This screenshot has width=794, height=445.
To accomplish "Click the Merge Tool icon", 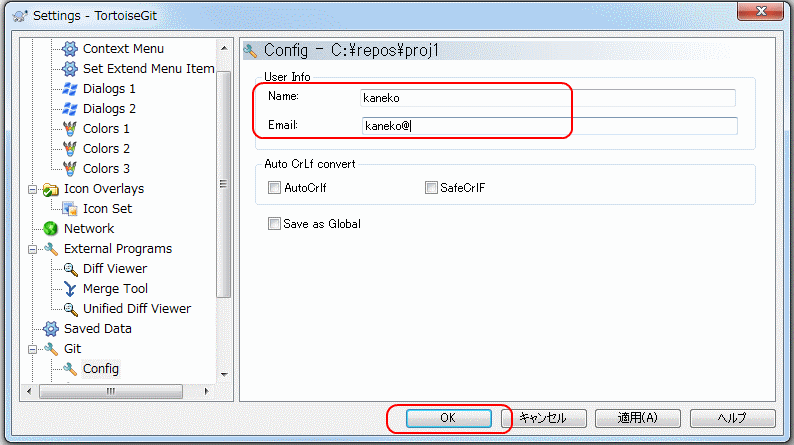I will (x=70, y=289).
